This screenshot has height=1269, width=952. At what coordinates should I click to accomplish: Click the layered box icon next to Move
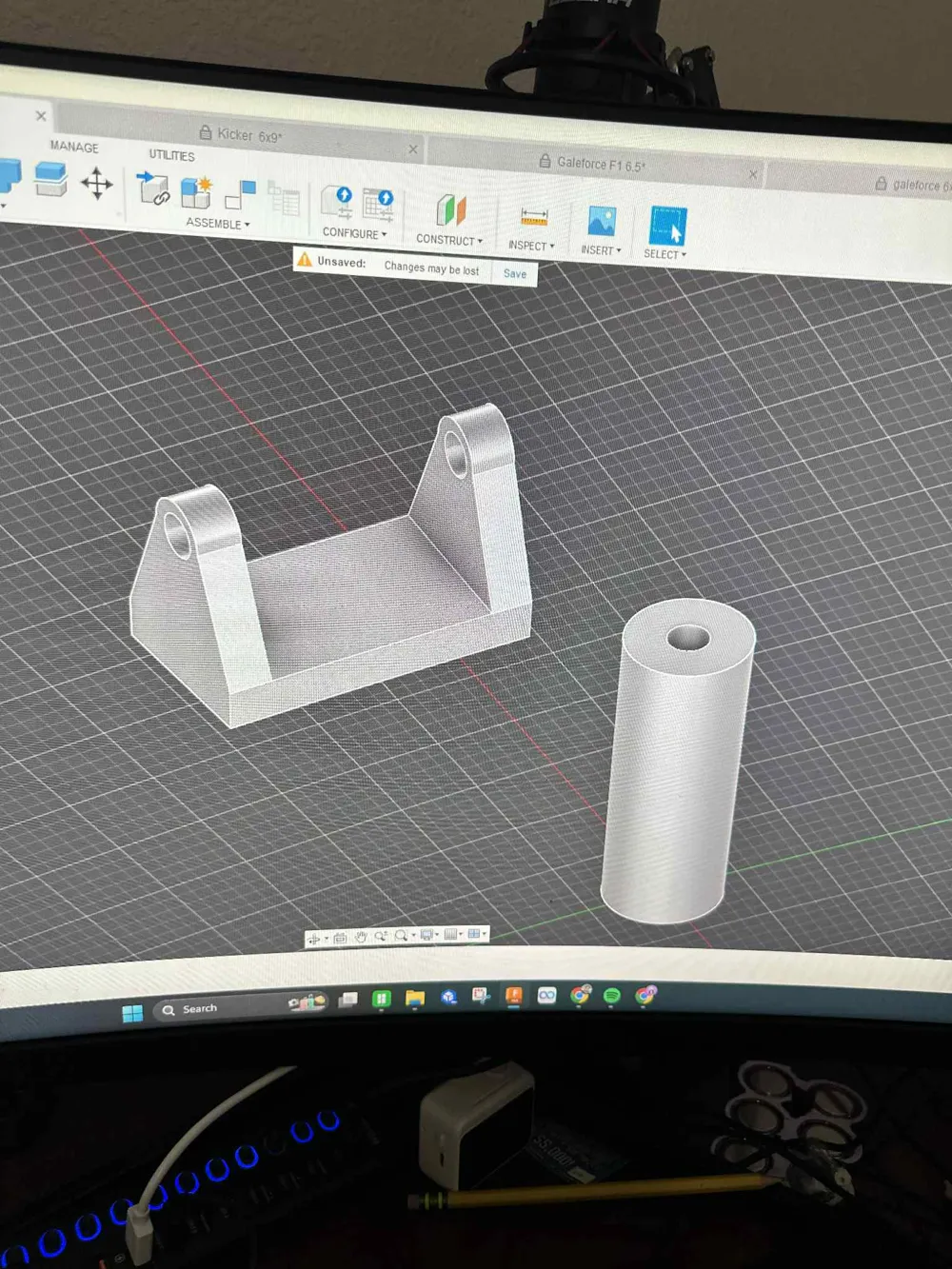point(50,178)
